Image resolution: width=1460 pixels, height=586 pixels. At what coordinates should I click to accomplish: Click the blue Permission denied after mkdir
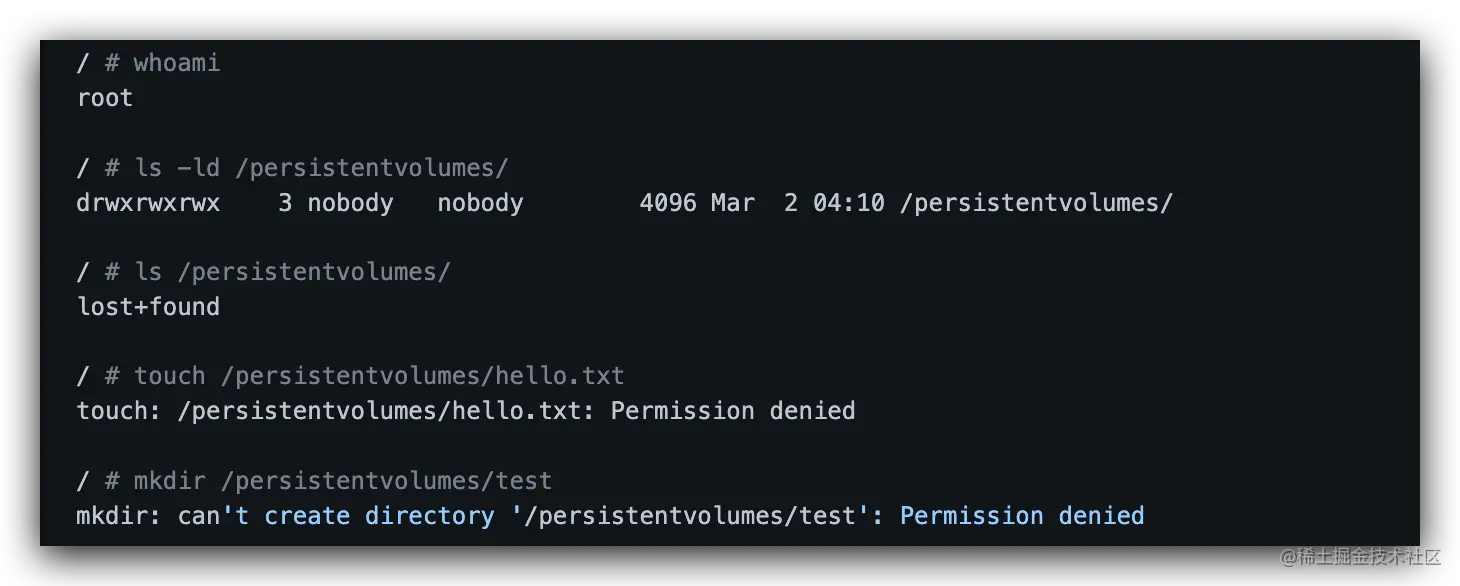[x=1021, y=516]
